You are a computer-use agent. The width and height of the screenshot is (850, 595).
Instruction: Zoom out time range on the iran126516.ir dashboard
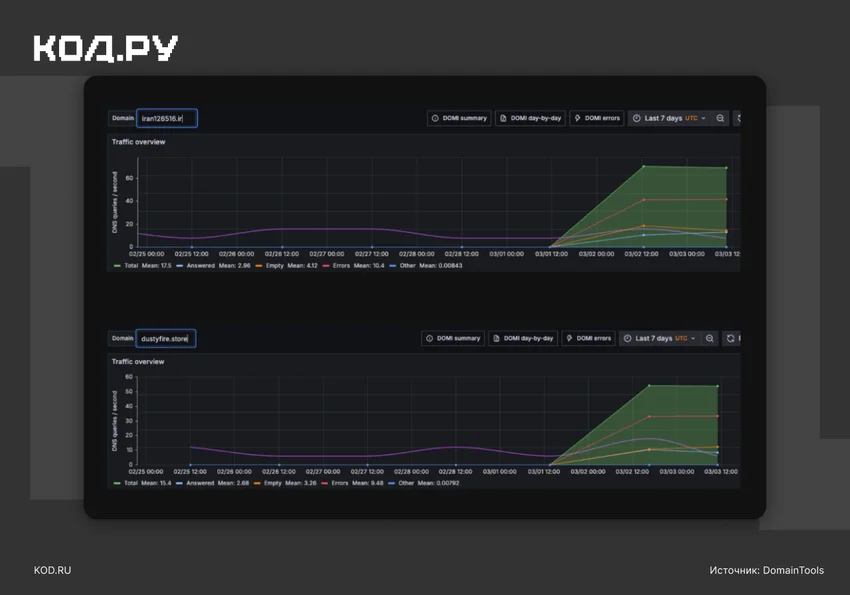[x=720, y=118]
